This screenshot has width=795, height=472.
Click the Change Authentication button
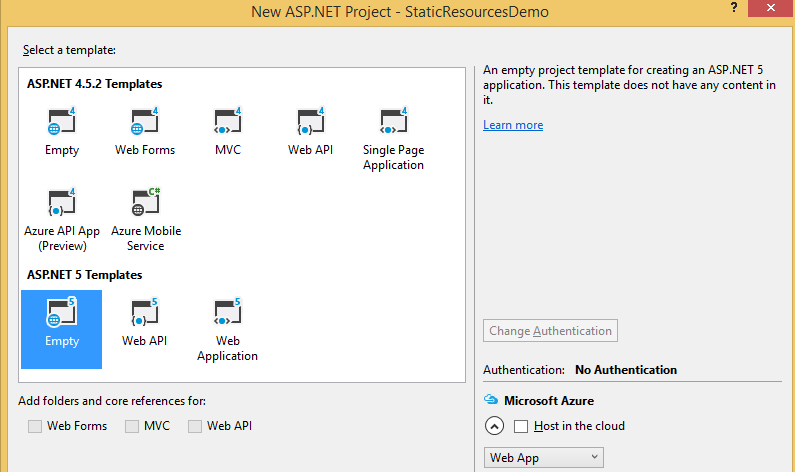pyautogui.click(x=550, y=331)
